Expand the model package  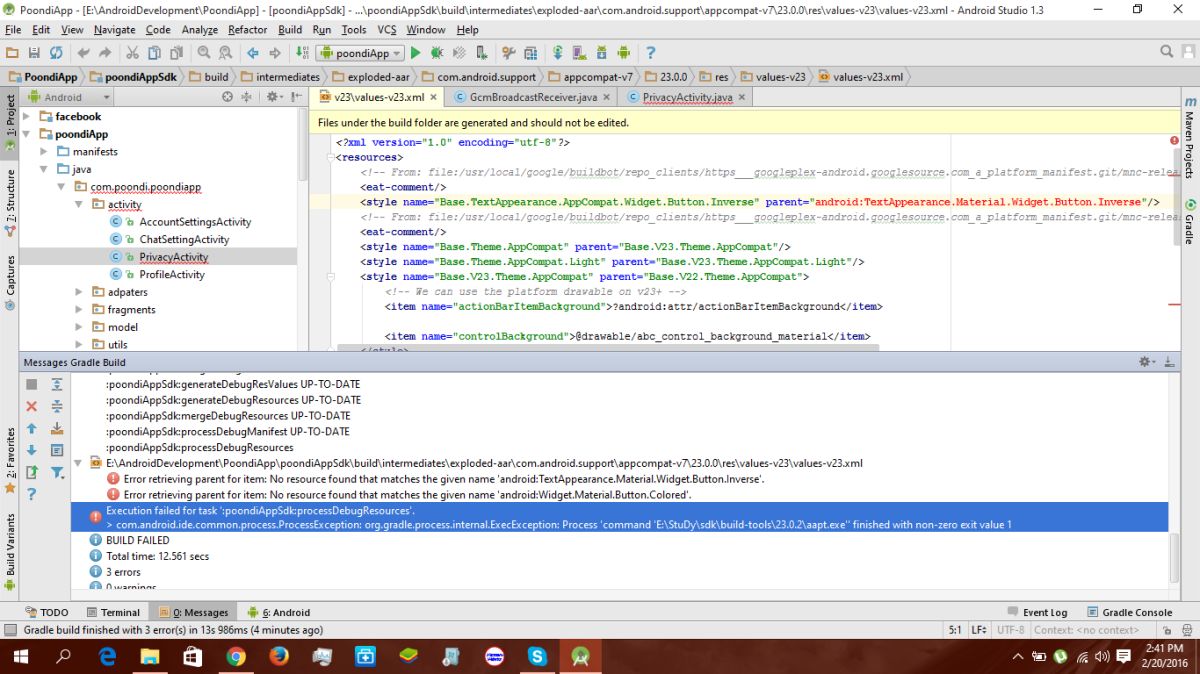coord(79,327)
